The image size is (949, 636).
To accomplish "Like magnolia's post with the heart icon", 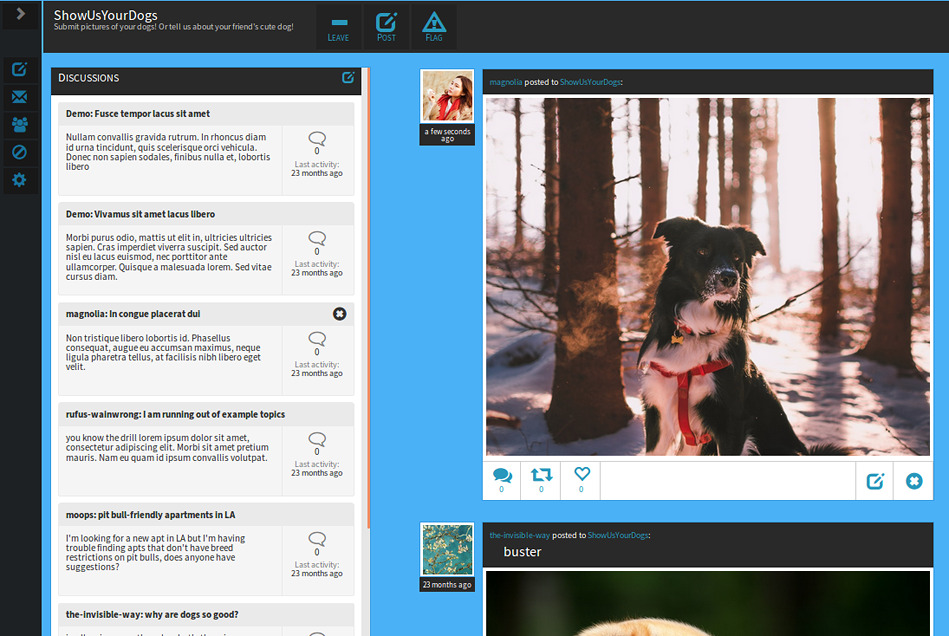I will 581,480.
